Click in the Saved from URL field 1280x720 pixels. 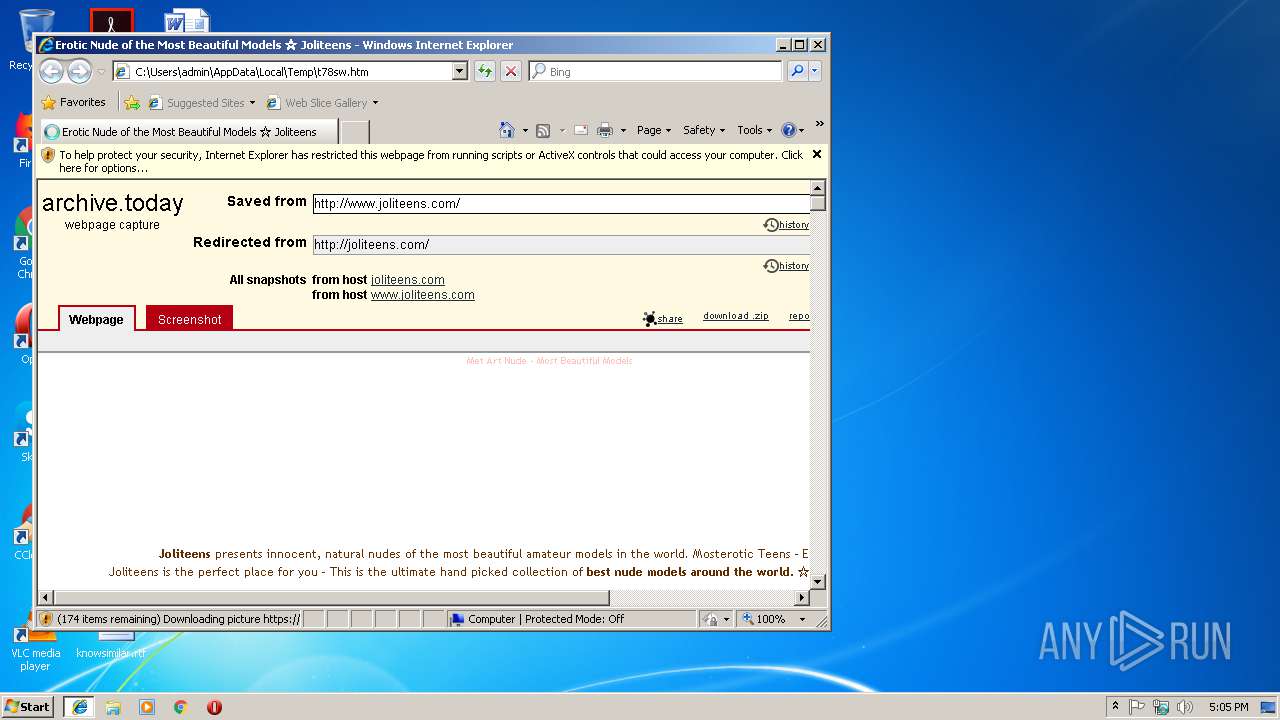point(561,203)
